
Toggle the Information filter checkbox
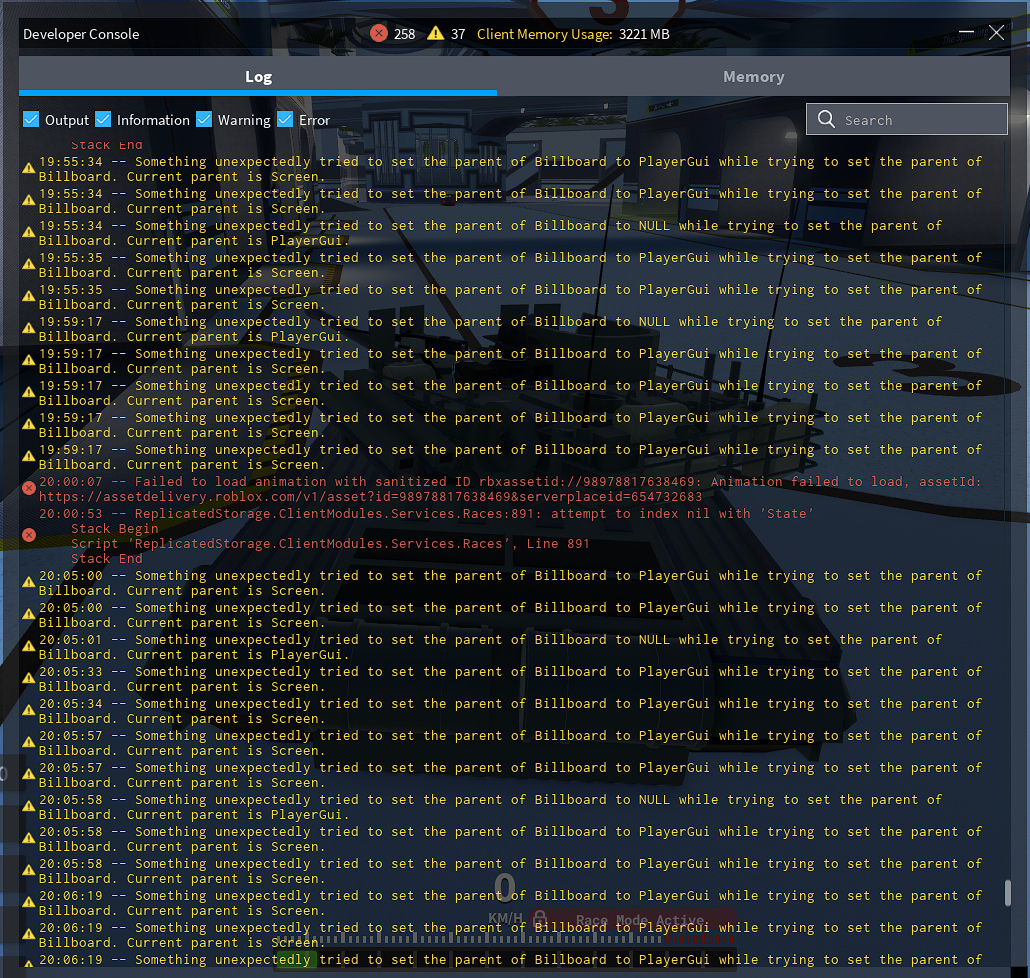[x=103, y=119]
